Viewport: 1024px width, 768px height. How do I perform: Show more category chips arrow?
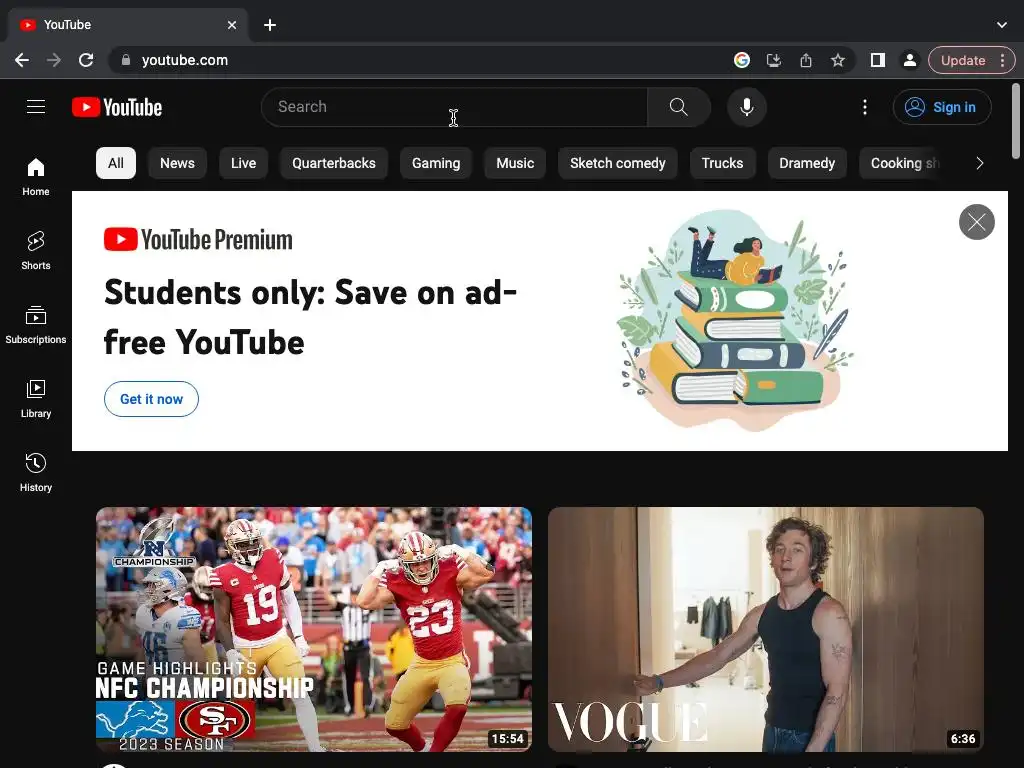point(979,163)
